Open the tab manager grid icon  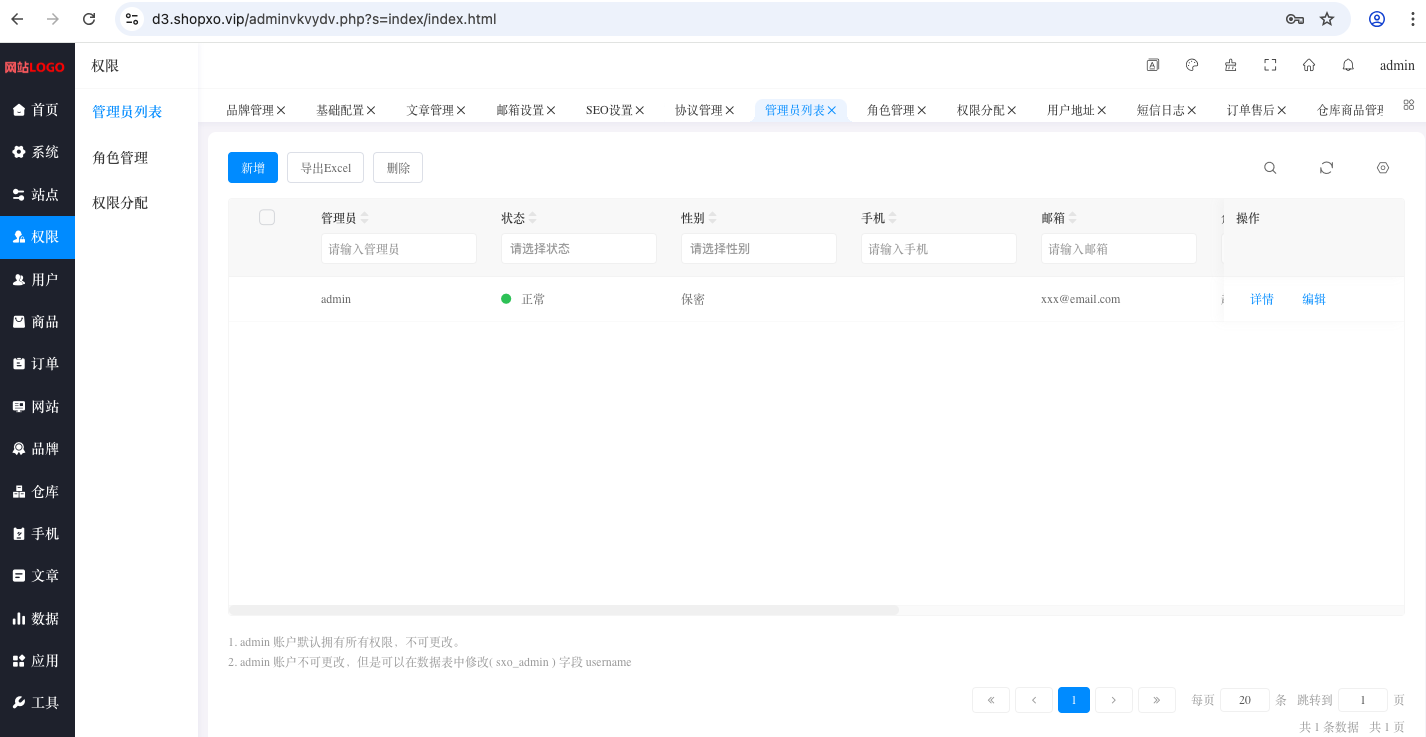coord(1408,104)
